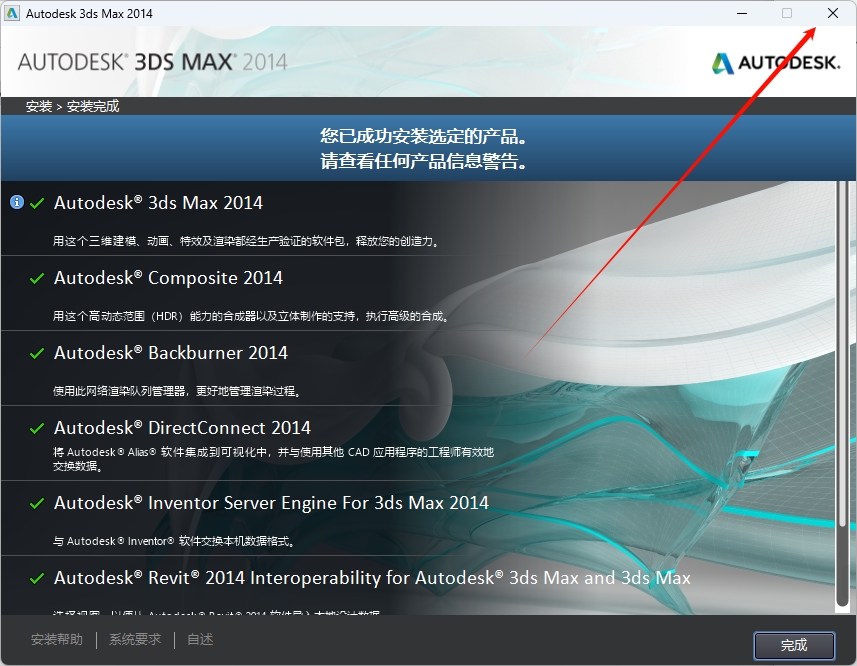Click the checkmark beside Autodesk Revit 2014 Interoperability
857x666 pixels.
point(38,578)
